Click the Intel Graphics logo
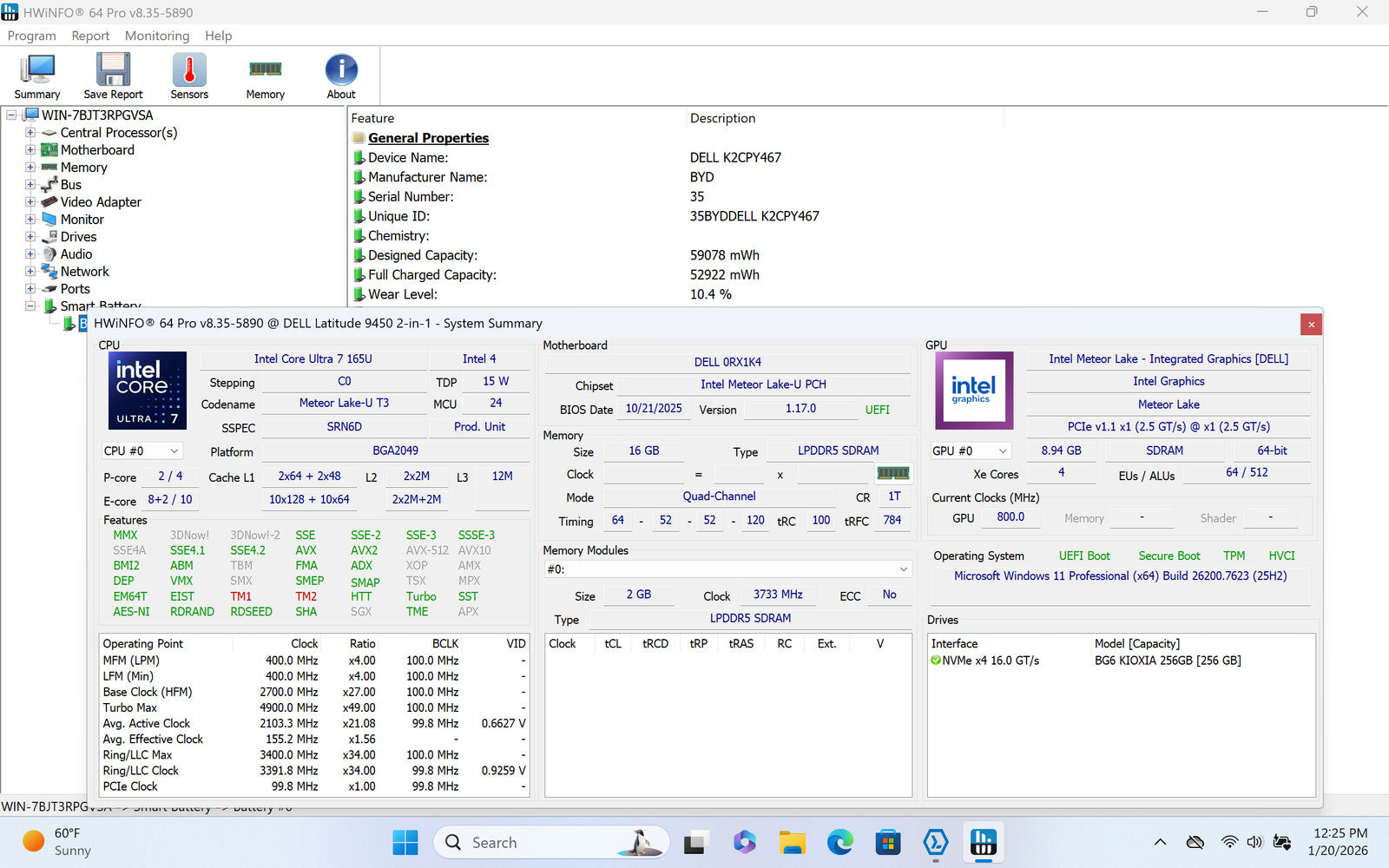Image resolution: width=1389 pixels, height=868 pixels. point(973,391)
